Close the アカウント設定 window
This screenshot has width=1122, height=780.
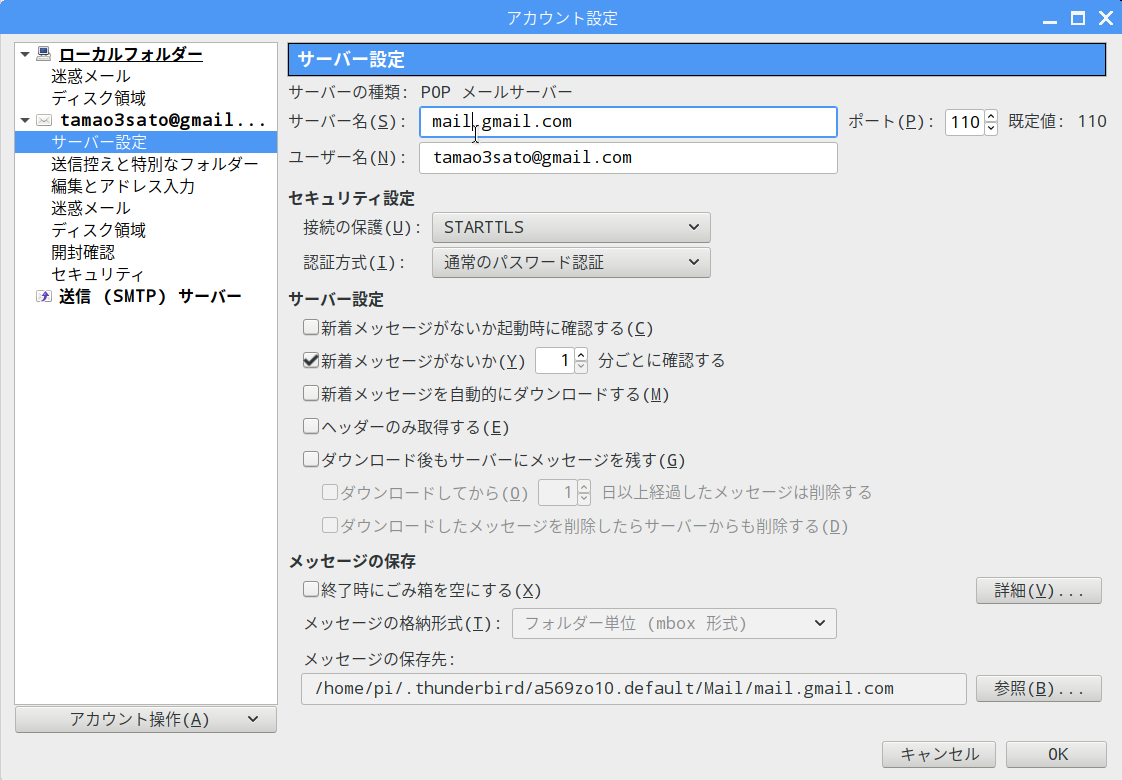pyautogui.click(x=1106, y=18)
